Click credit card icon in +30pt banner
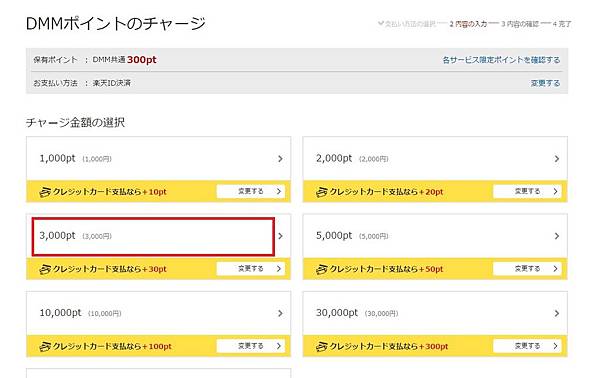 tap(45, 269)
